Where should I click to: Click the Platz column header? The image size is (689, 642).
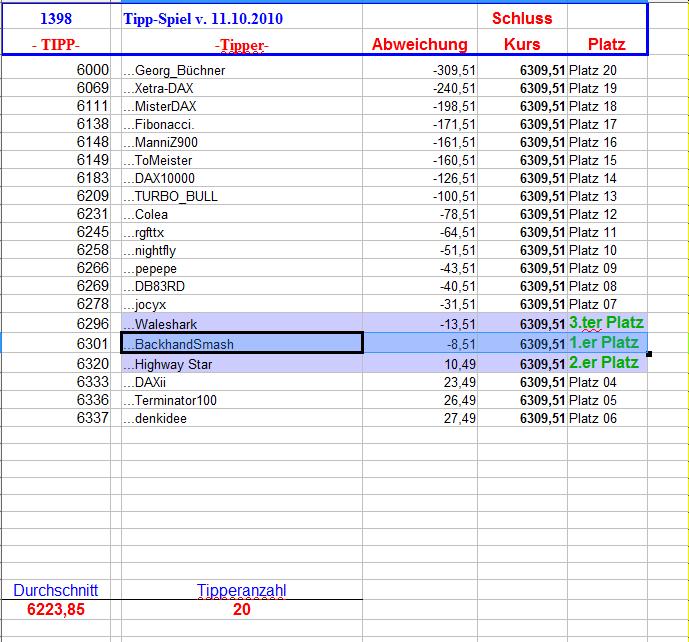pyautogui.click(x=607, y=44)
